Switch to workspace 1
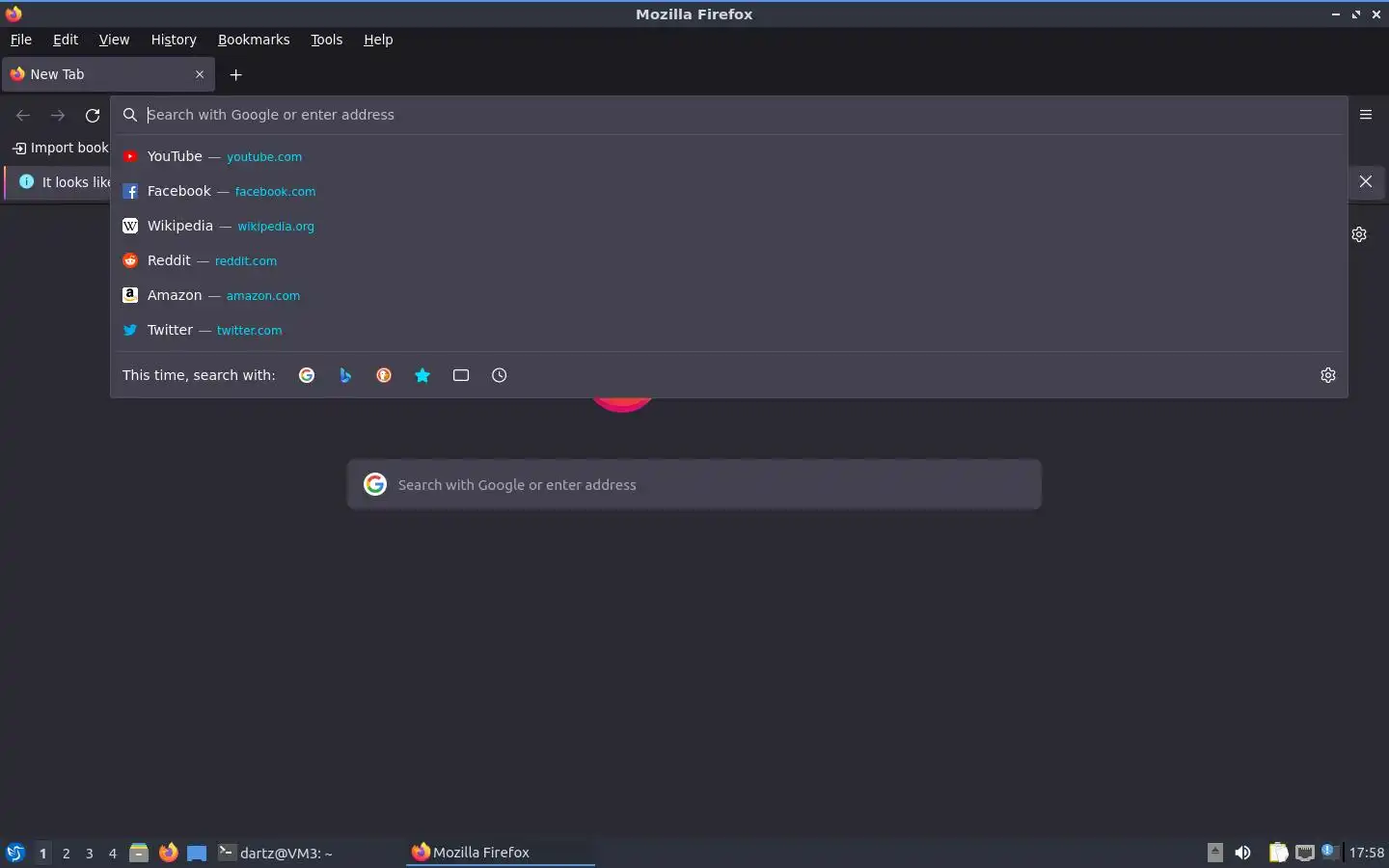1389x868 pixels. [42, 853]
